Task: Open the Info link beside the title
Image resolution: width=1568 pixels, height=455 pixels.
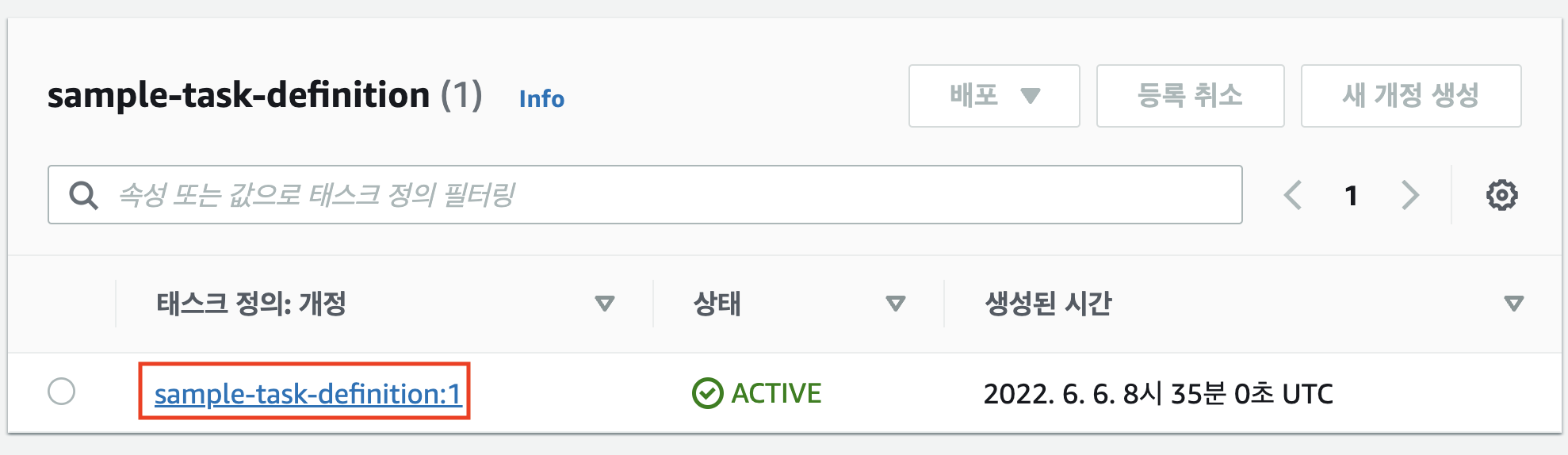Action: [x=541, y=99]
